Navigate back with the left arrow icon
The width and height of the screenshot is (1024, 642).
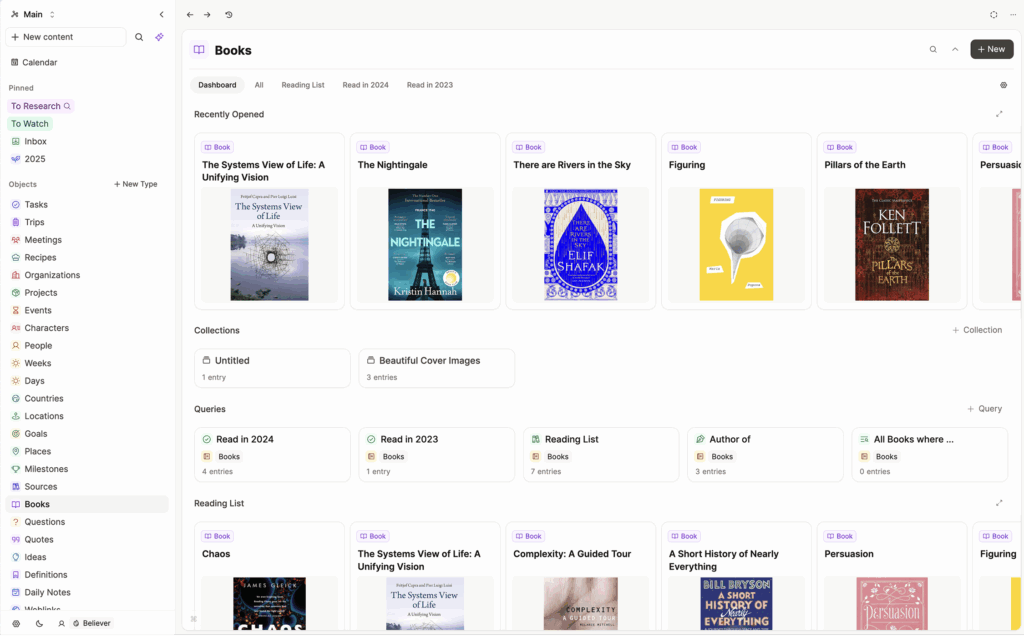[190, 15]
